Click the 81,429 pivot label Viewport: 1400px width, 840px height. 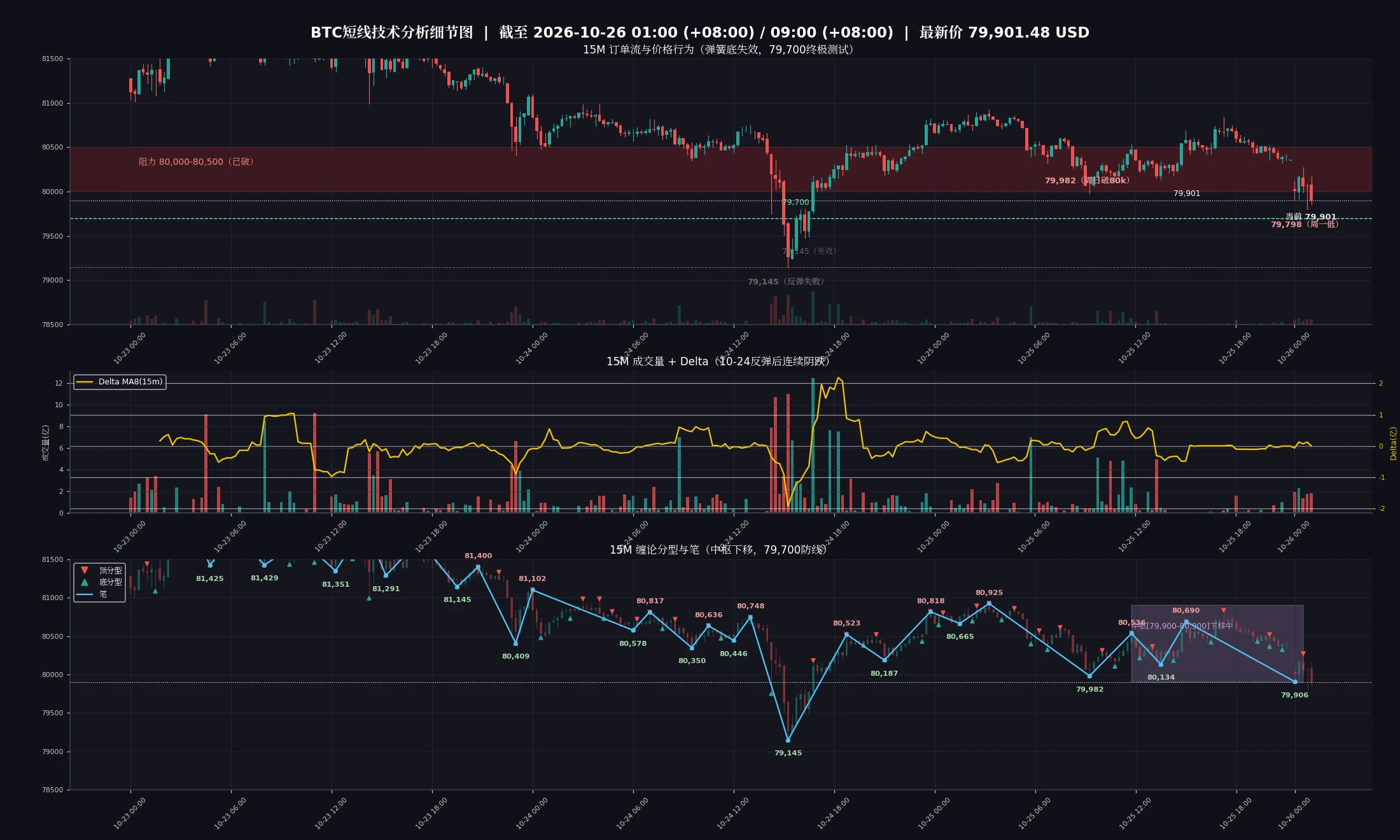click(265, 578)
